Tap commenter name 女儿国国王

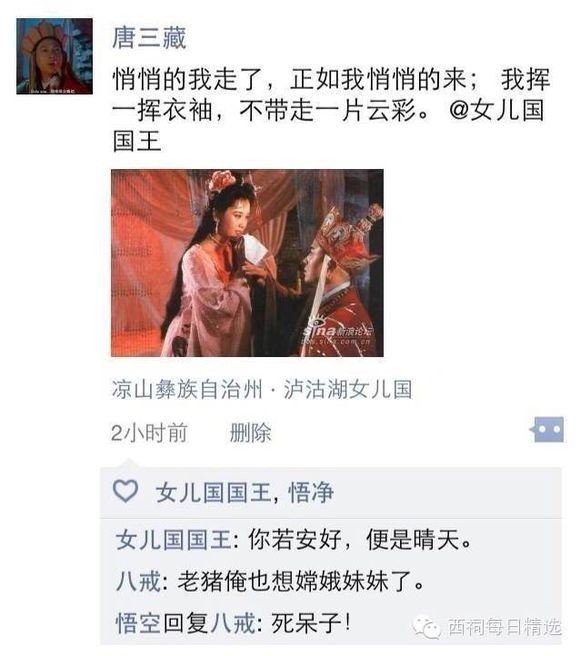click(x=174, y=539)
